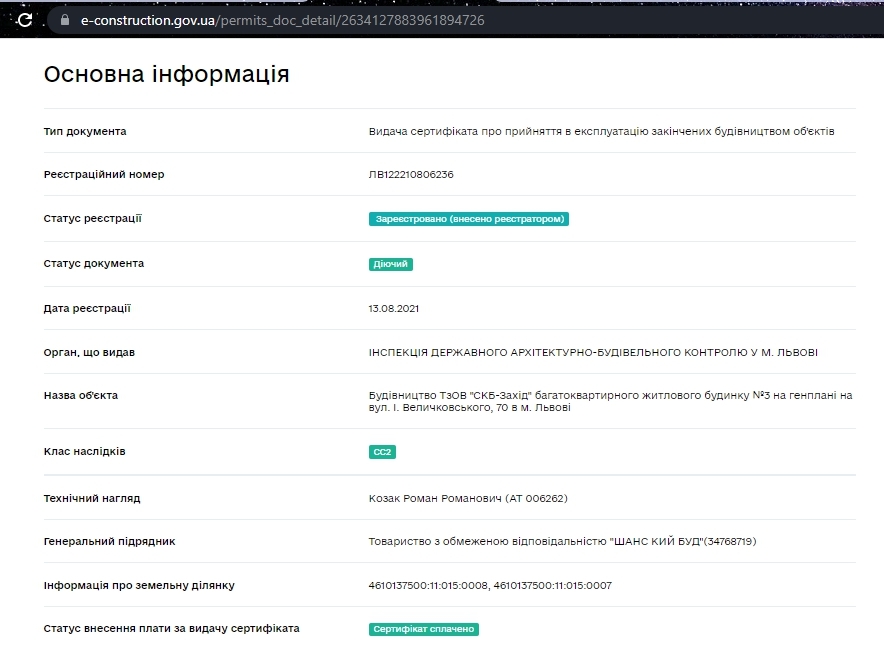Screen dimensions: 884x645
Task: Click the 'Діючий' status badge
Action: (x=391, y=264)
